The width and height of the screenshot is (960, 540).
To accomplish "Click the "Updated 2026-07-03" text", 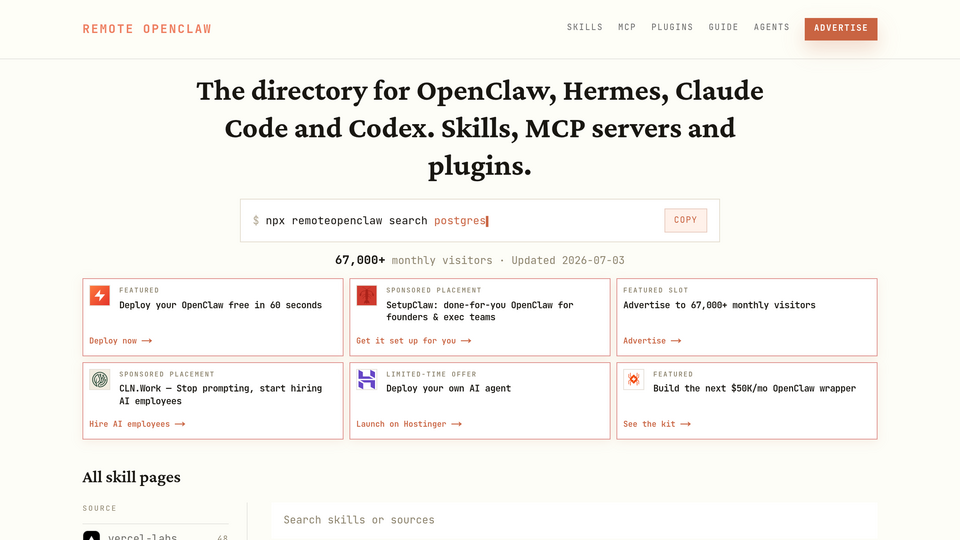I will (568, 260).
